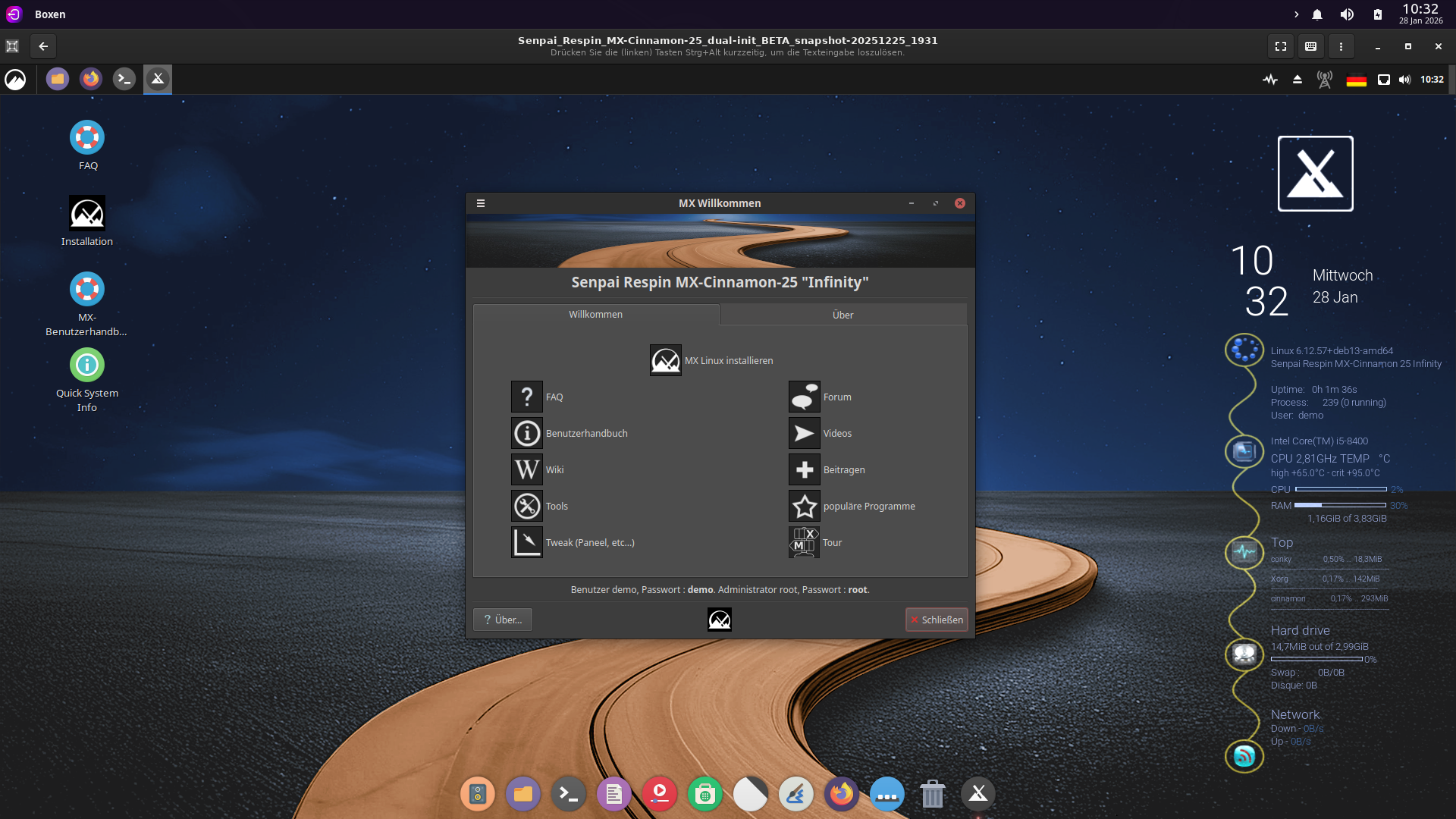Open the Wiki W icon
1456x819 pixels.
(526, 469)
